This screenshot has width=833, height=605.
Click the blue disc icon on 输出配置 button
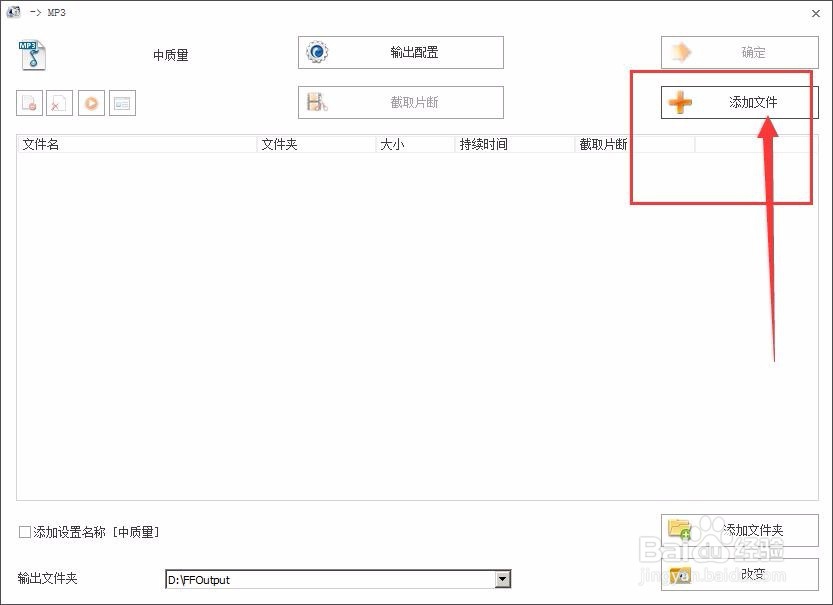(x=317, y=52)
